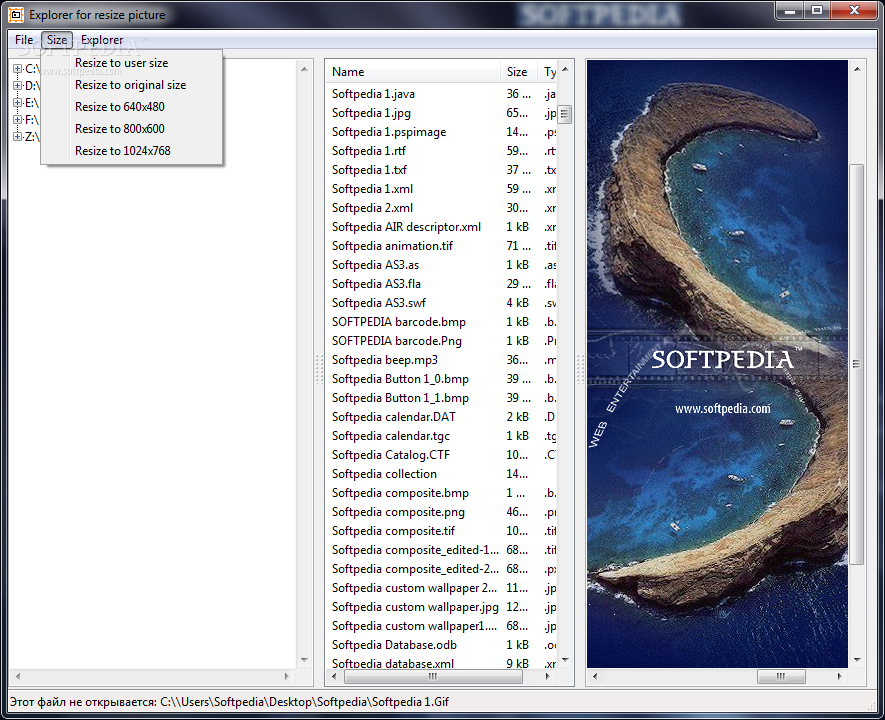885x720 pixels.
Task: Select file Softpedia AS3.swf
Action: pyautogui.click(x=379, y=303)
